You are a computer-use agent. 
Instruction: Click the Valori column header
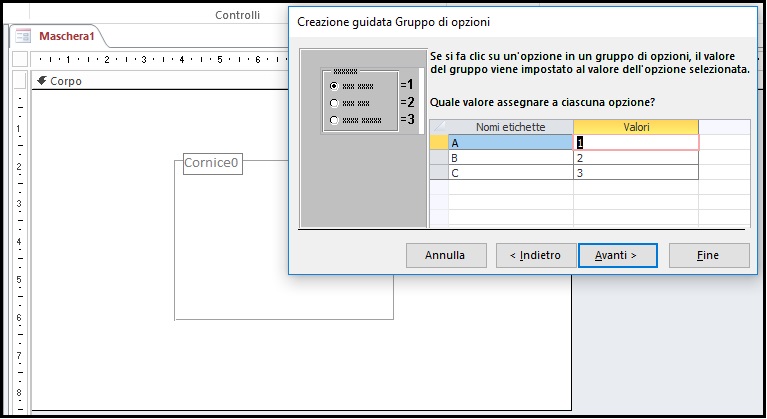[x=636, y=127]
